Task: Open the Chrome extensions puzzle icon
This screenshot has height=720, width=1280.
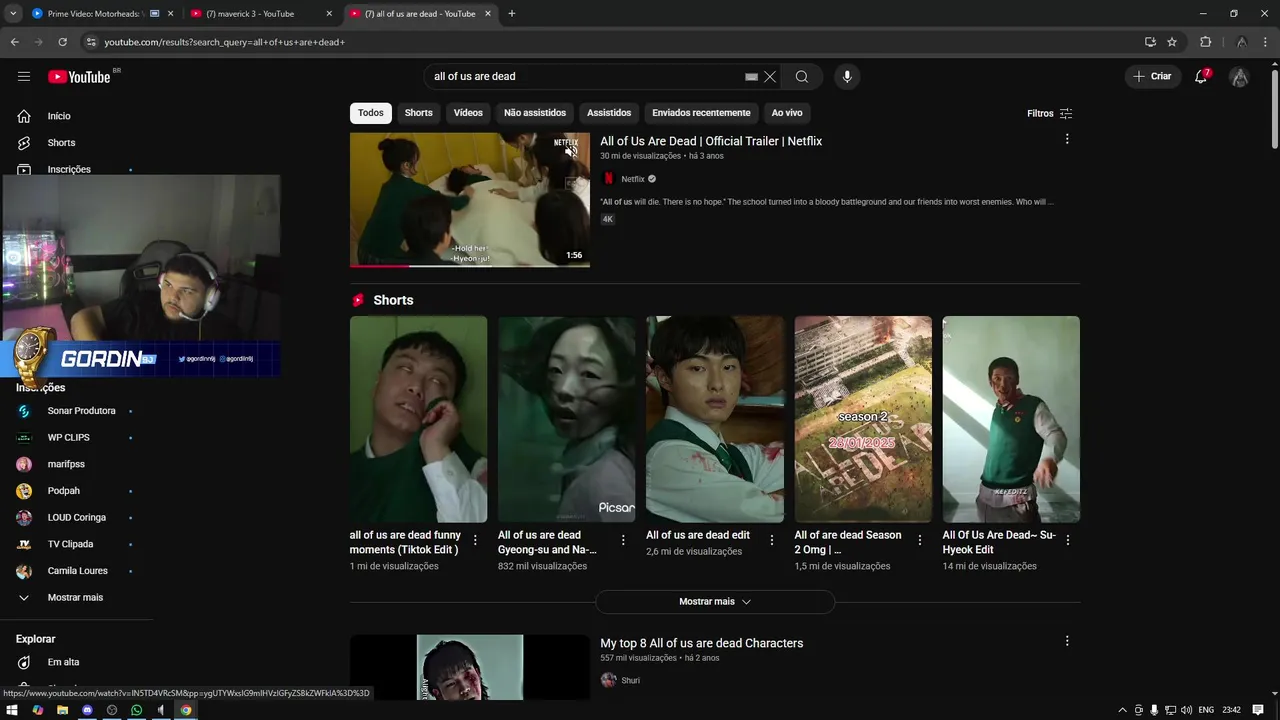Action: pyautogui.click(x=1205, y=42)
